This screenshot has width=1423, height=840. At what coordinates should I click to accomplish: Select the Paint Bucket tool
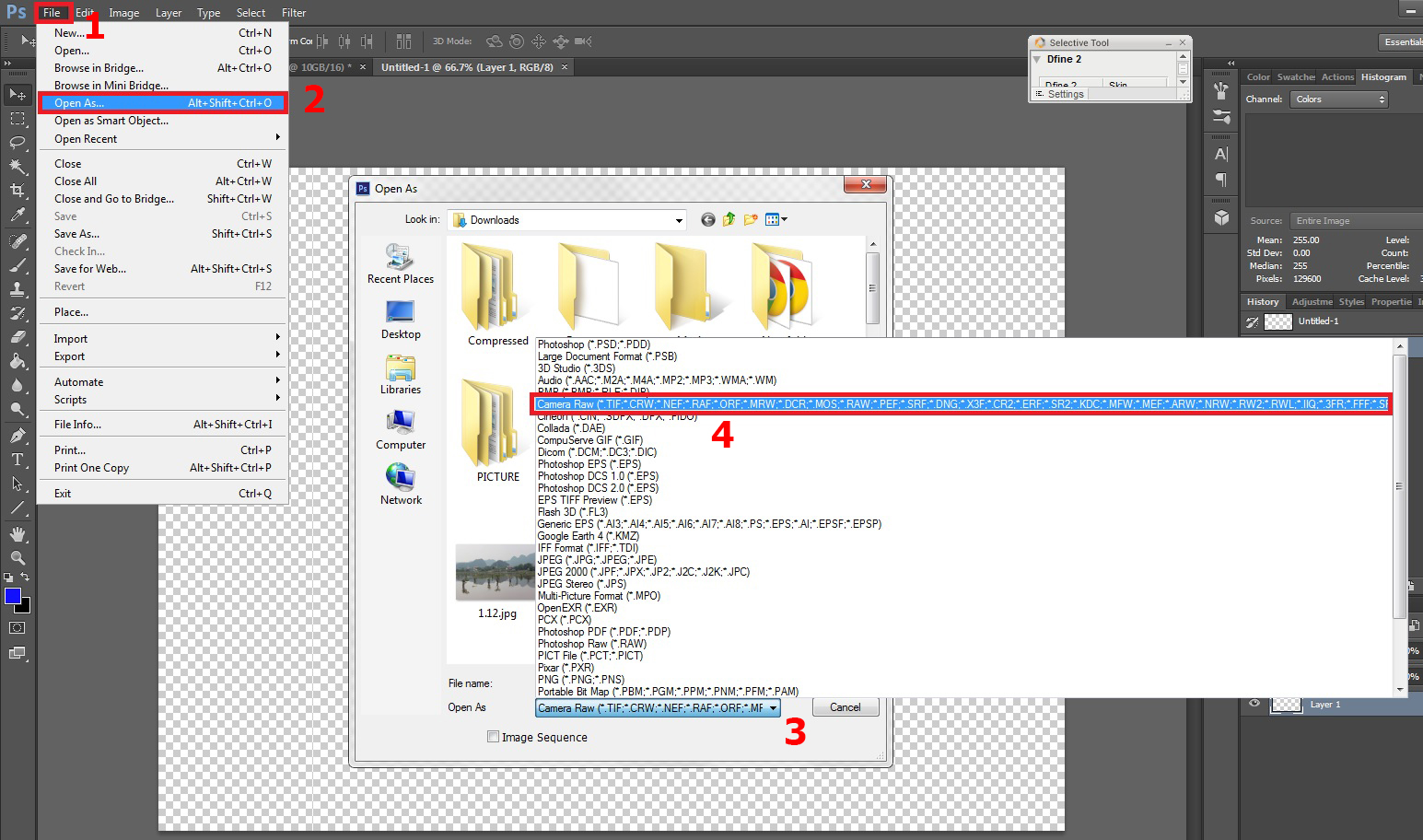17,361
